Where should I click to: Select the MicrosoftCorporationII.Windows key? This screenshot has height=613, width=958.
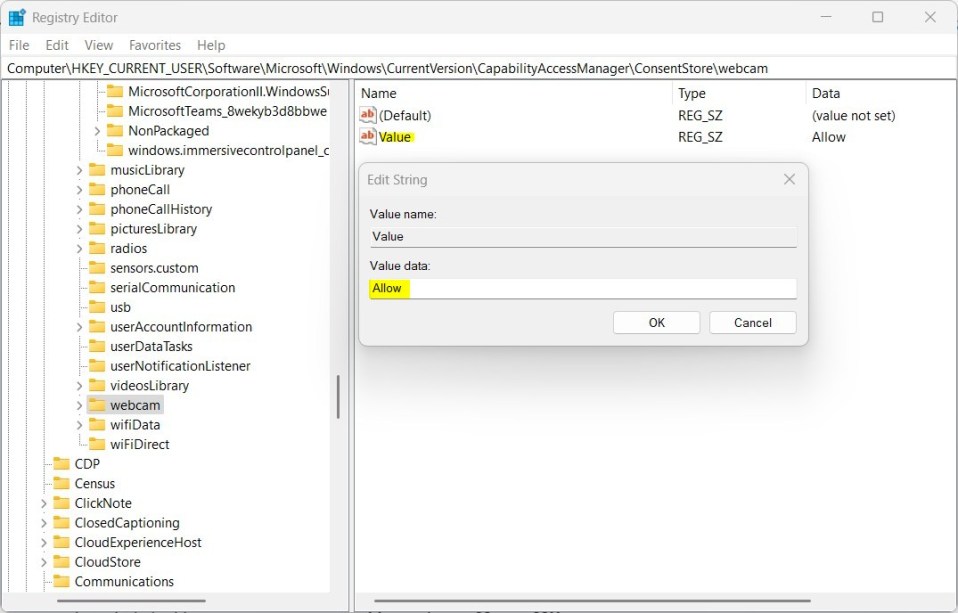tap(229, 91)
